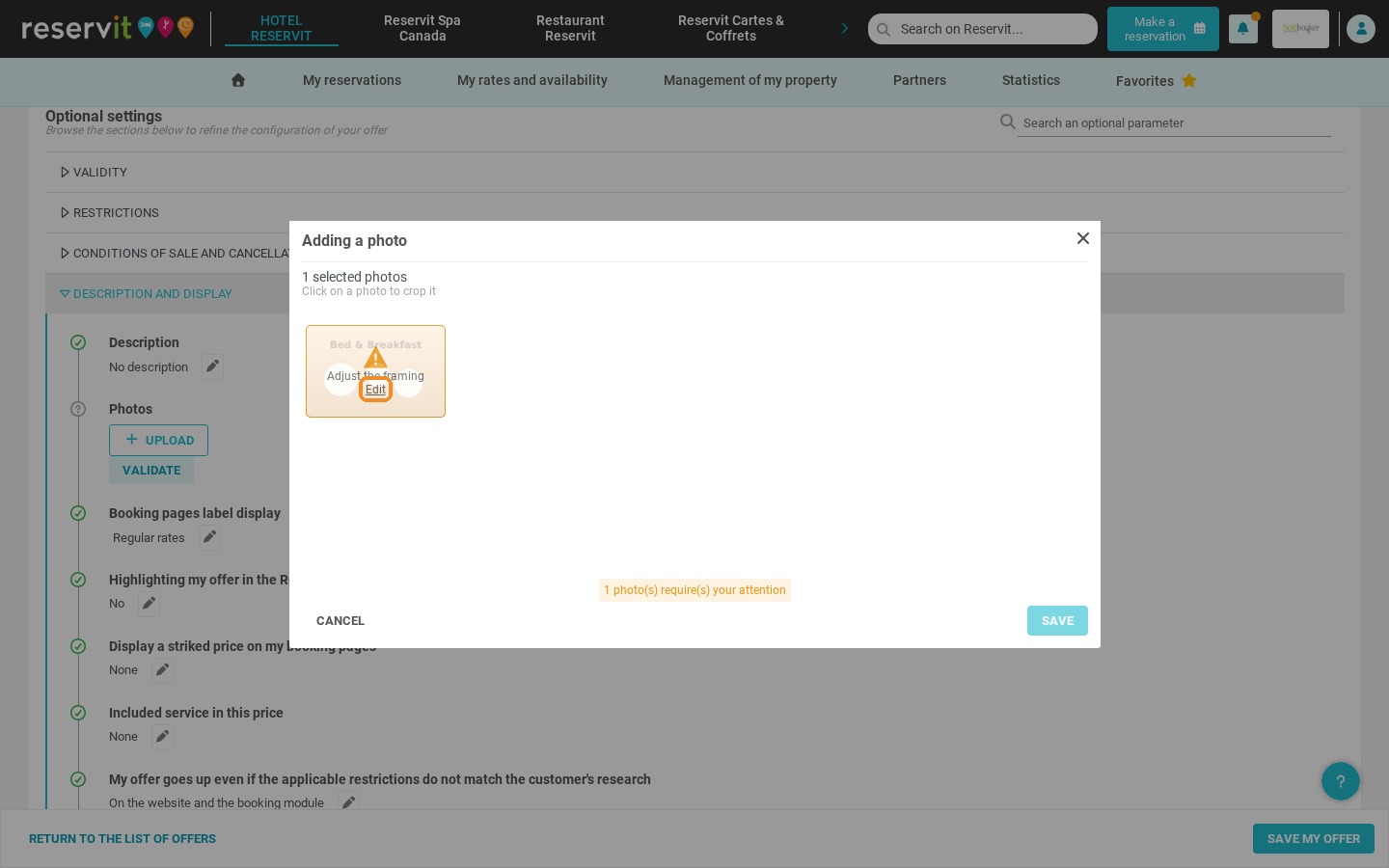Open the Partners menu
1389x868 pixels.
pos(919,80)
